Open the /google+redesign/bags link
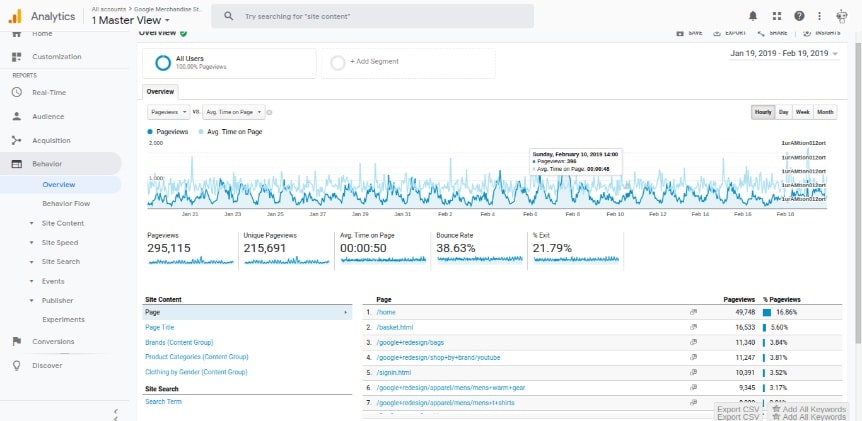This screenshot has width=862, height=421. [x=410, y=342]
